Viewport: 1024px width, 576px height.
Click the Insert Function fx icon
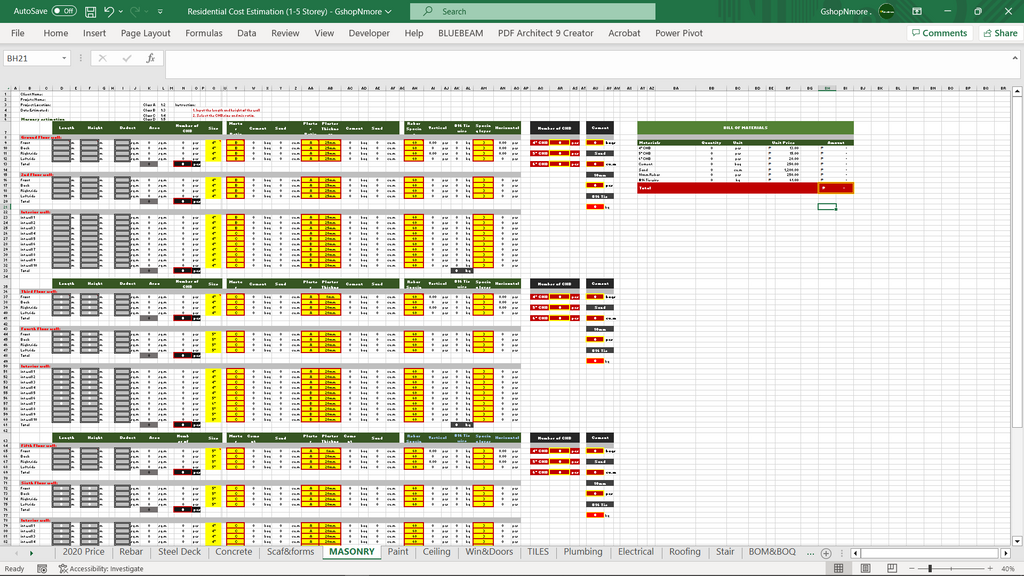[150, 58]
